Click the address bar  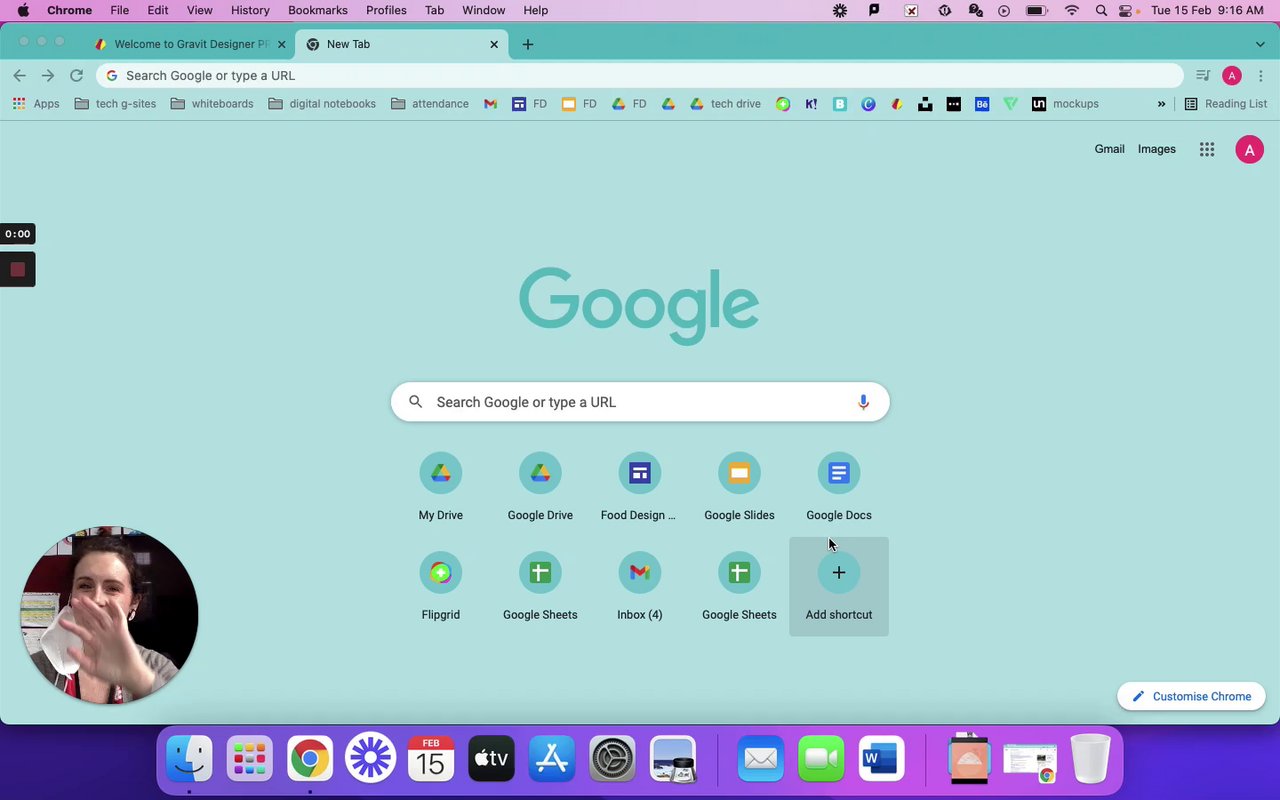pos(640,76)
